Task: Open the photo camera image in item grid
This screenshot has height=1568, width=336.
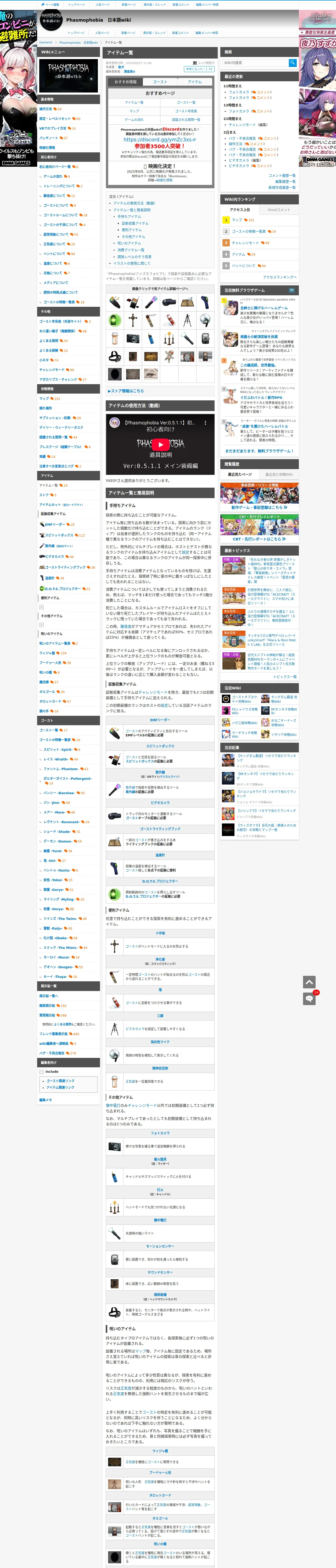Action: tap(133, 338)
